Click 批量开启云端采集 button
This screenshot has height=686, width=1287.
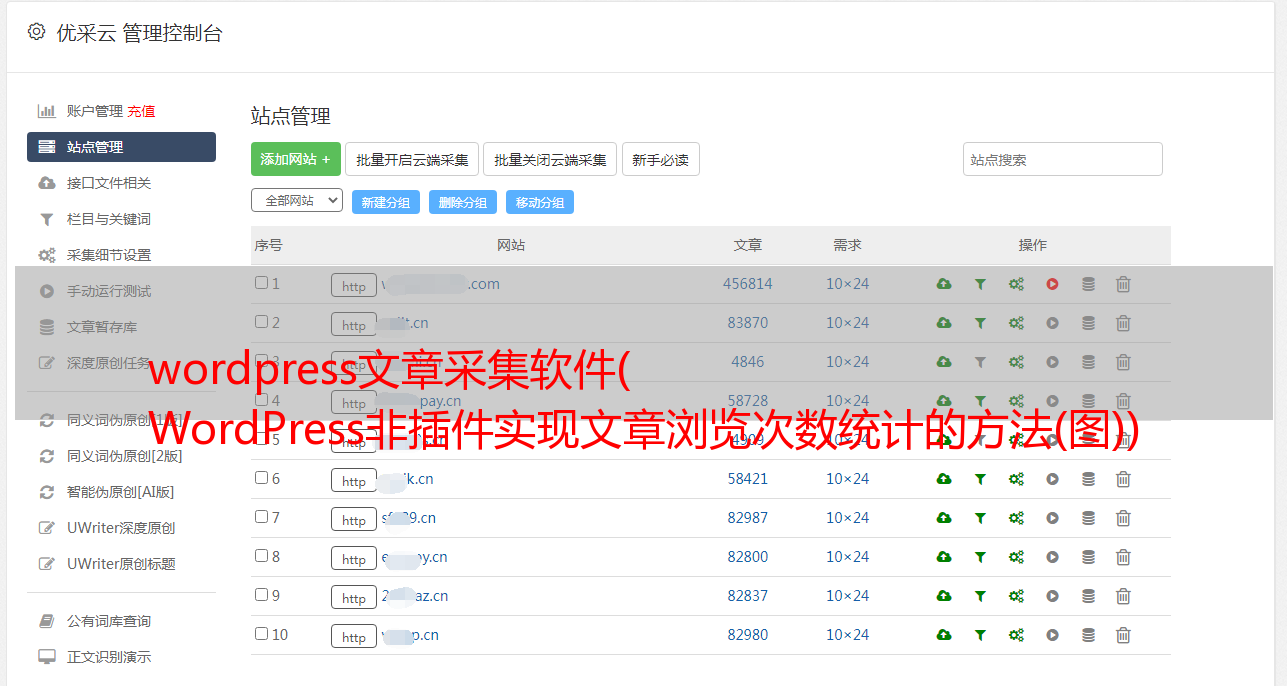tap(412, 159)
